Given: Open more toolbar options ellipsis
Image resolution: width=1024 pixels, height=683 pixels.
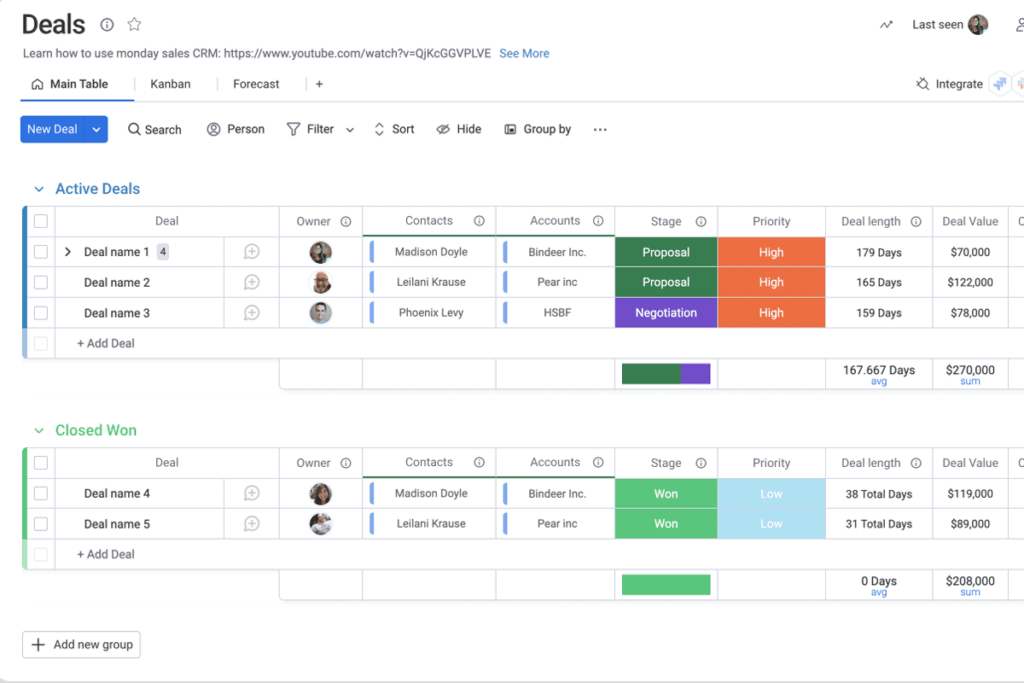Looking at the screenshot, I should (x=600, y=129).
